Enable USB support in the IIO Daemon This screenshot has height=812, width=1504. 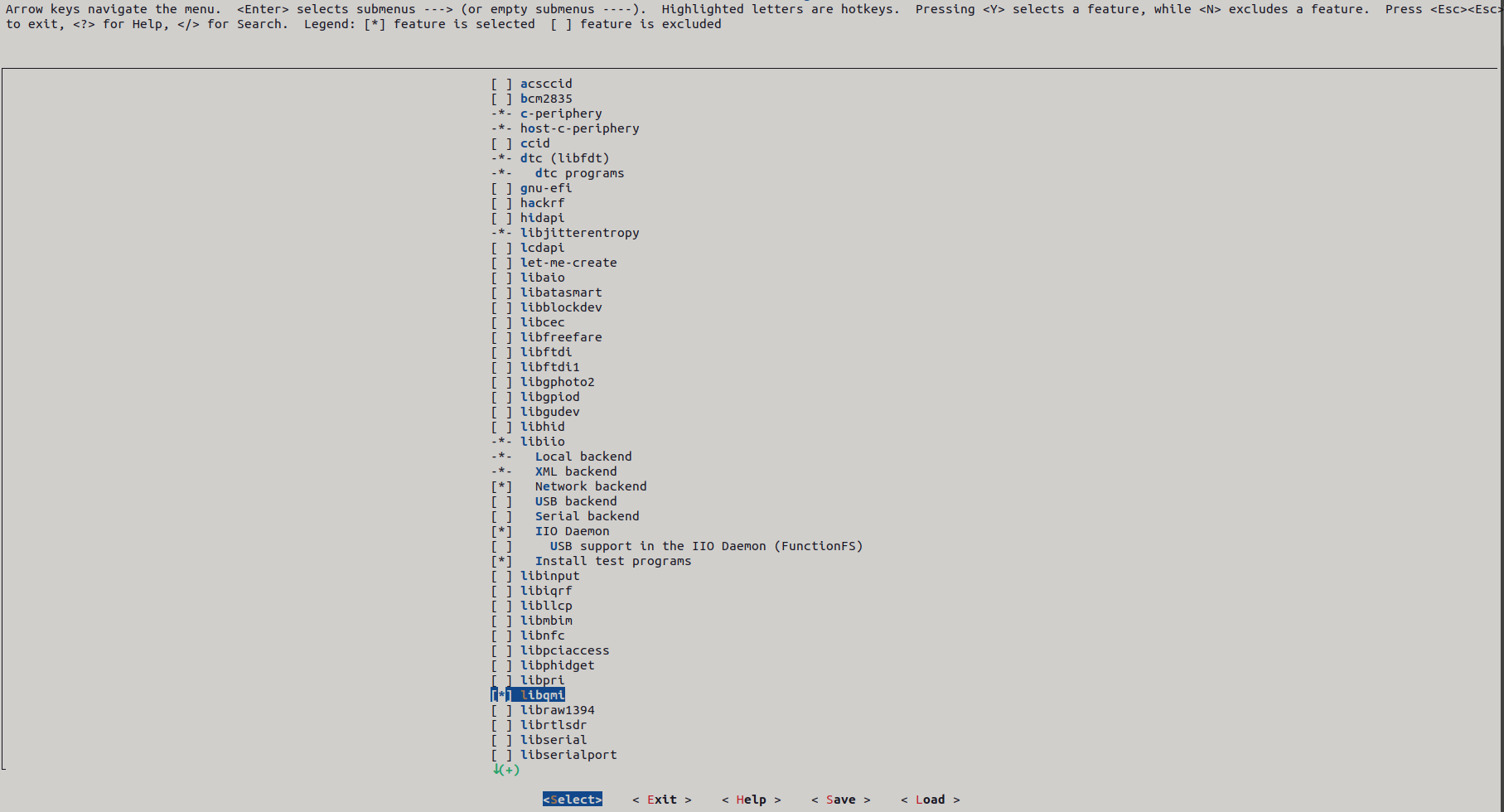coord(501,546)
